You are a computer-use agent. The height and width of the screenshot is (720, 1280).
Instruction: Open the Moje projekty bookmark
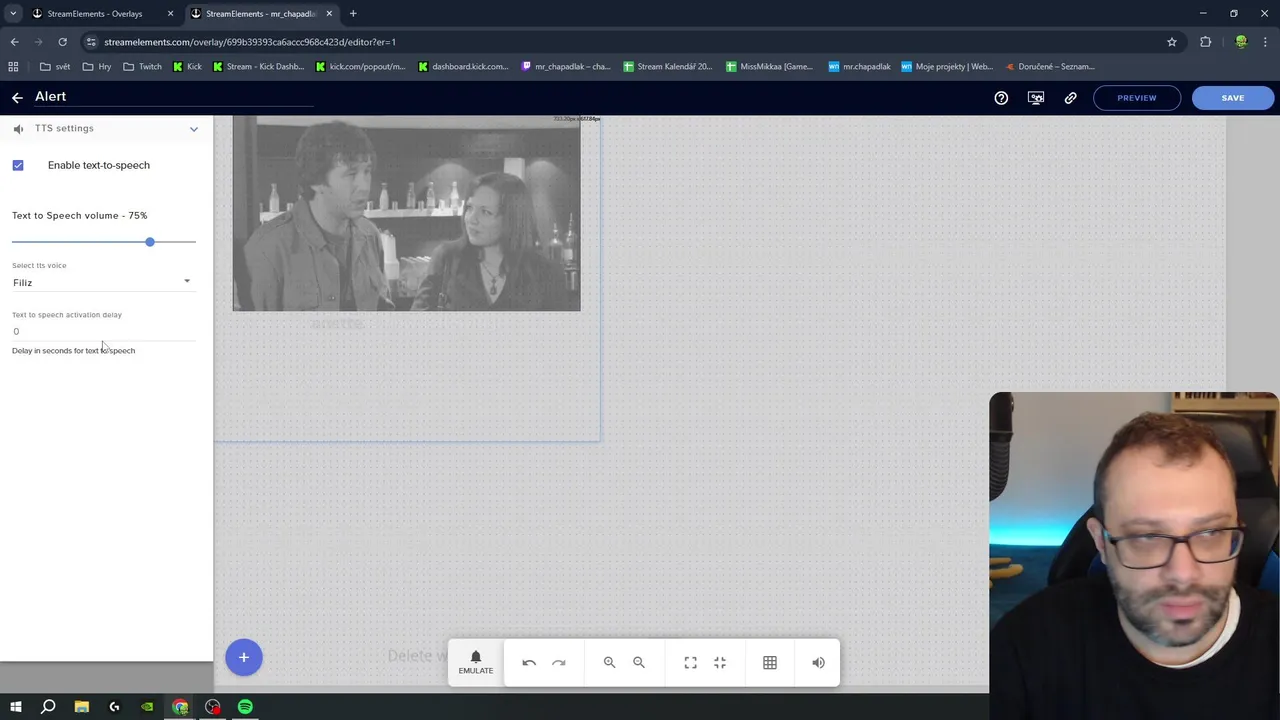(946, 67)
